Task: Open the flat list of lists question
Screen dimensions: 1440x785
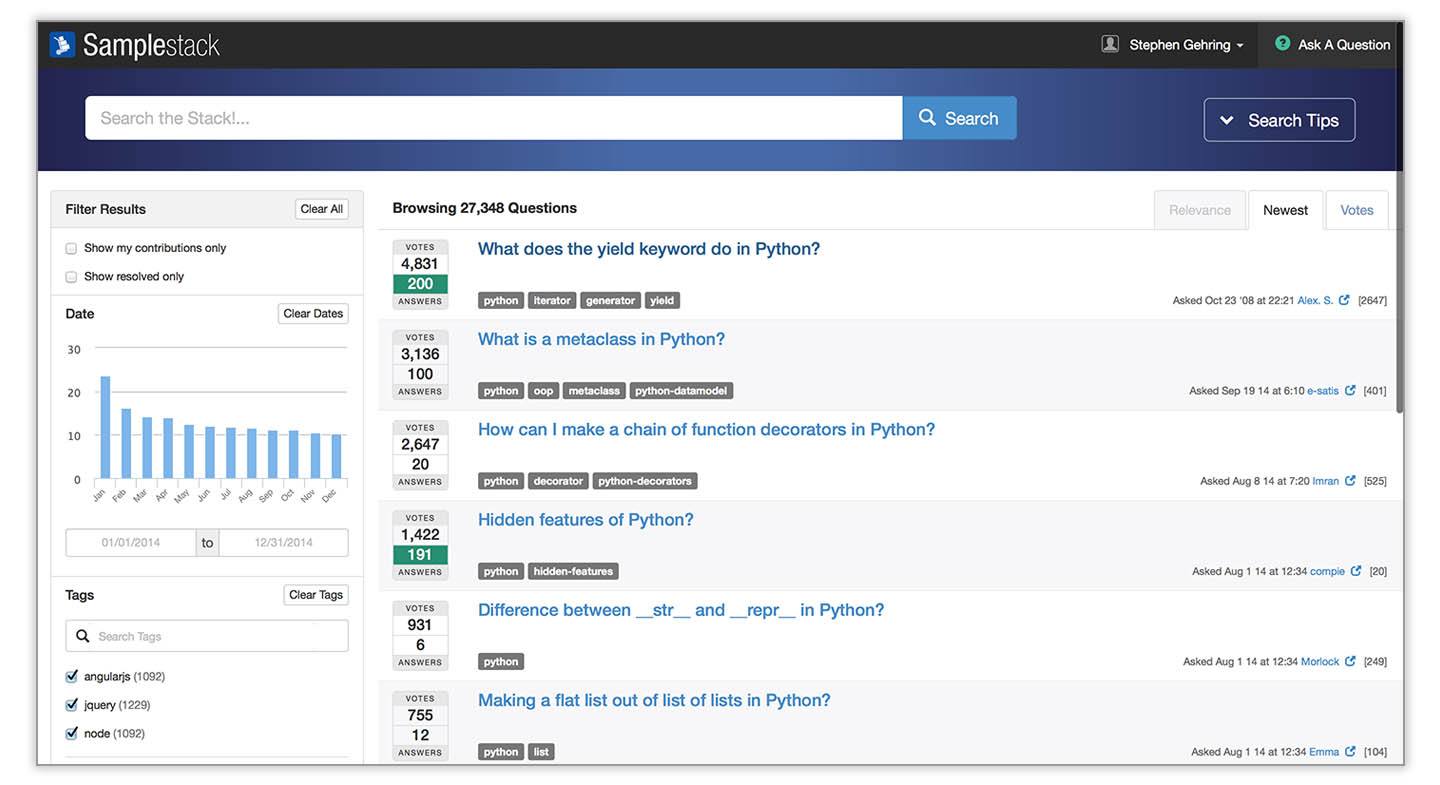Action: coord(654,700)
